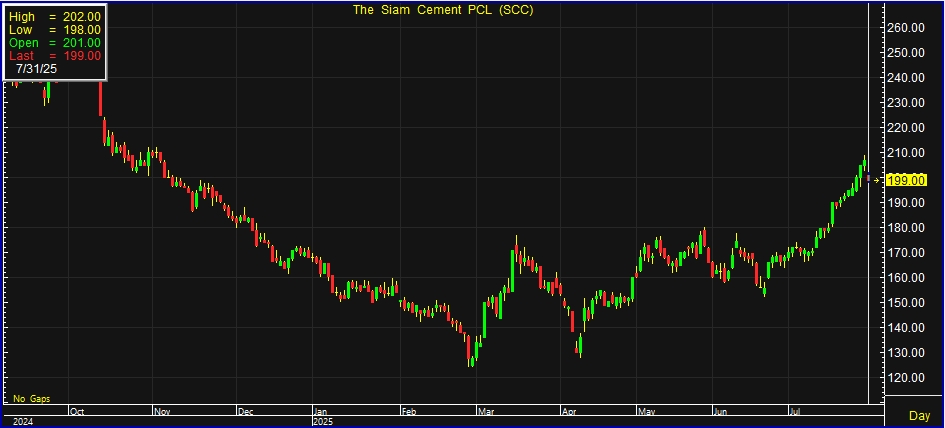Click the 2025 year label
The image size is (945, 428).
(325, 422)
